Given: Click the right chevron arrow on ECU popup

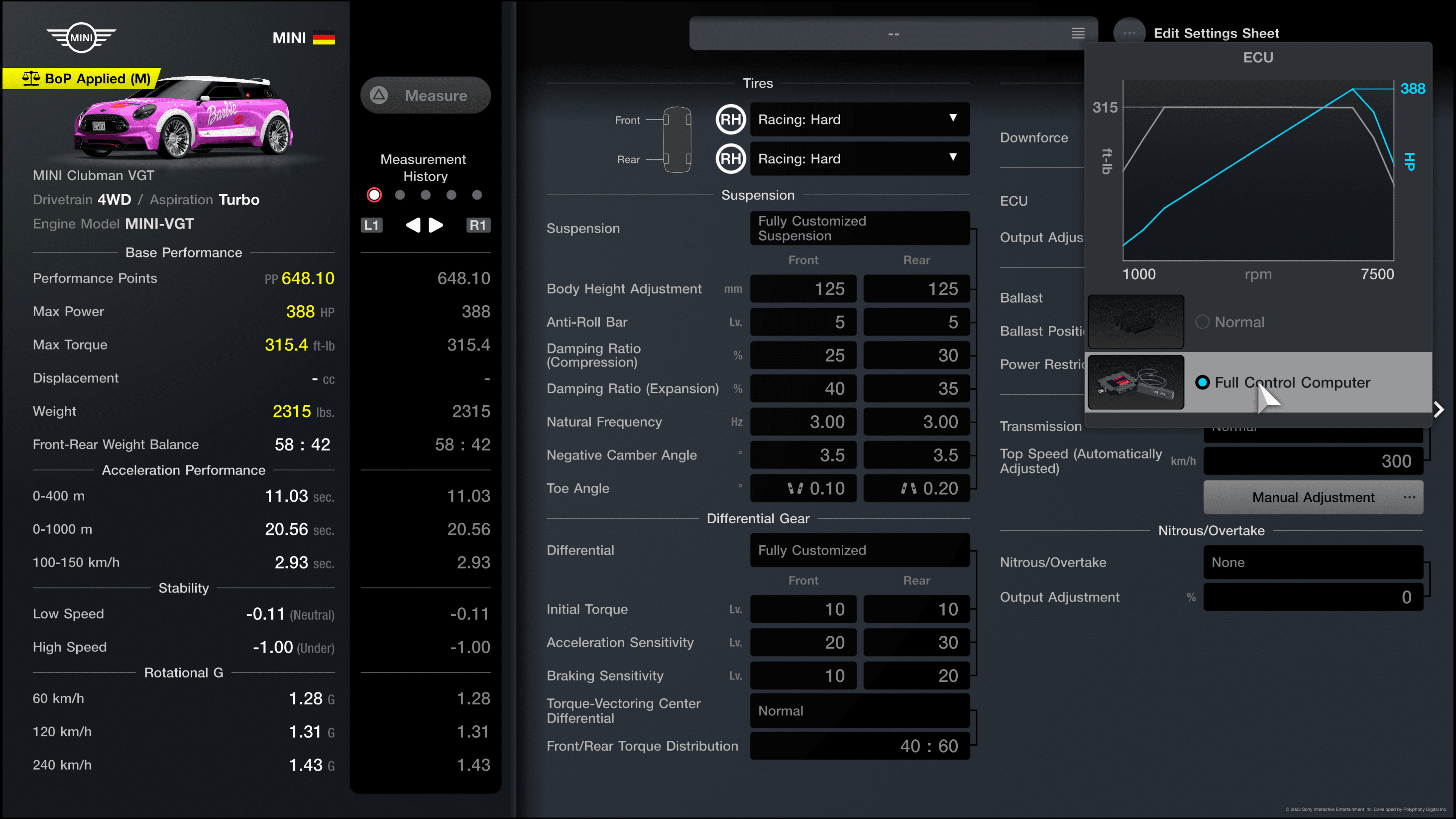Looking at the screenshot, I should (x=1439, y=409).
